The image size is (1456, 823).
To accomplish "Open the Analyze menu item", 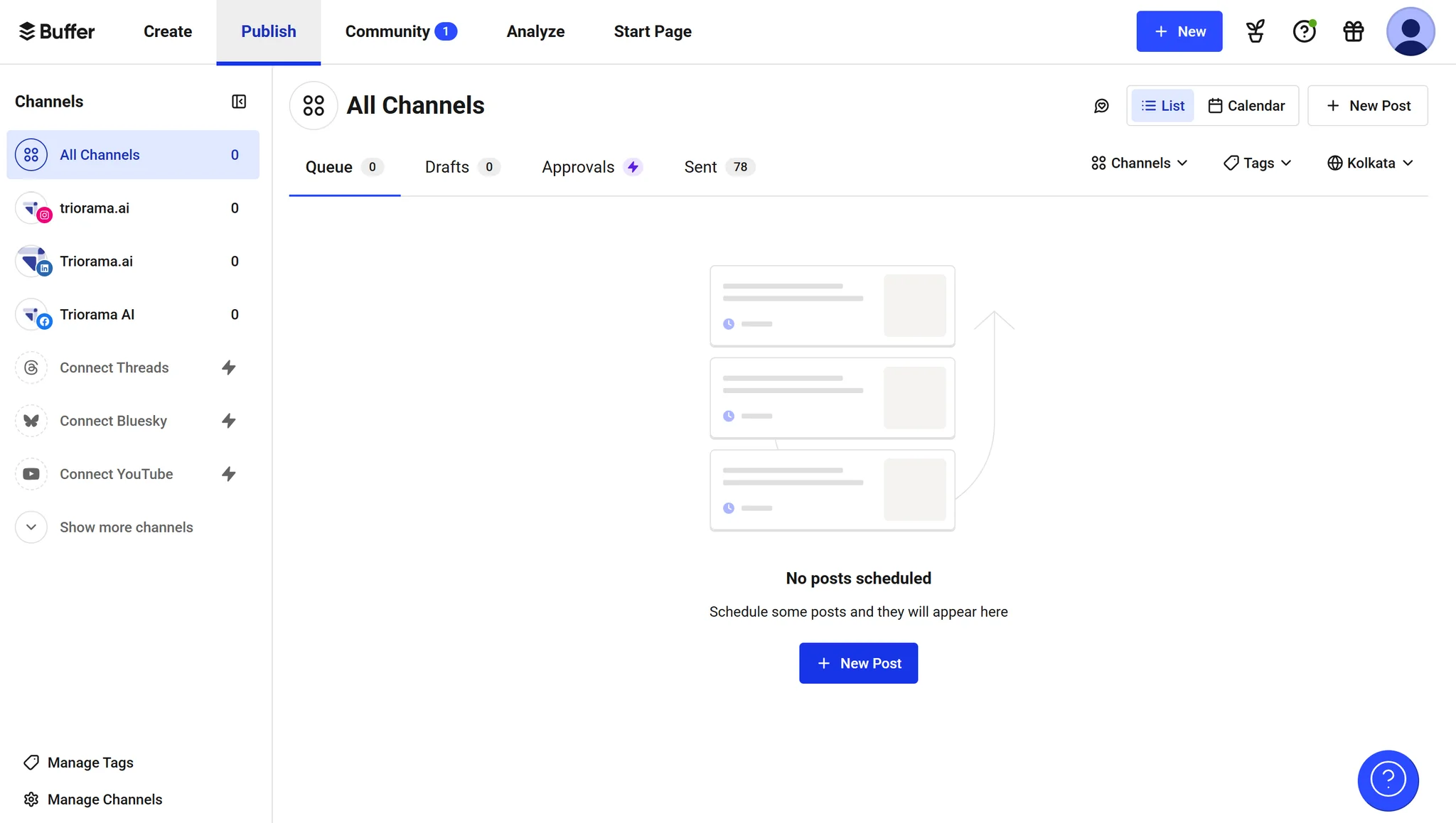I will [535, 31].
